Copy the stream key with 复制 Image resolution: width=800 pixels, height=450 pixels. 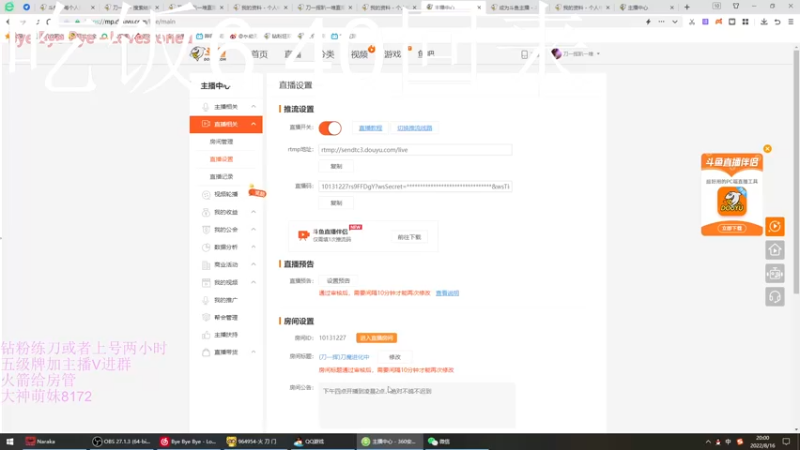click(x=336, y=203)
